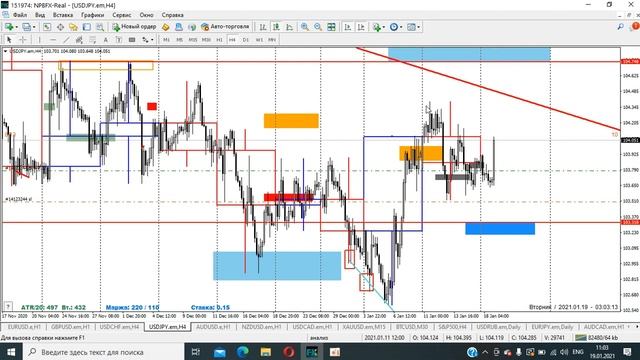The height and width of the screenshot is (360, 640).
Task: Switch to M30 timeframe
Action: click(207, 40)
